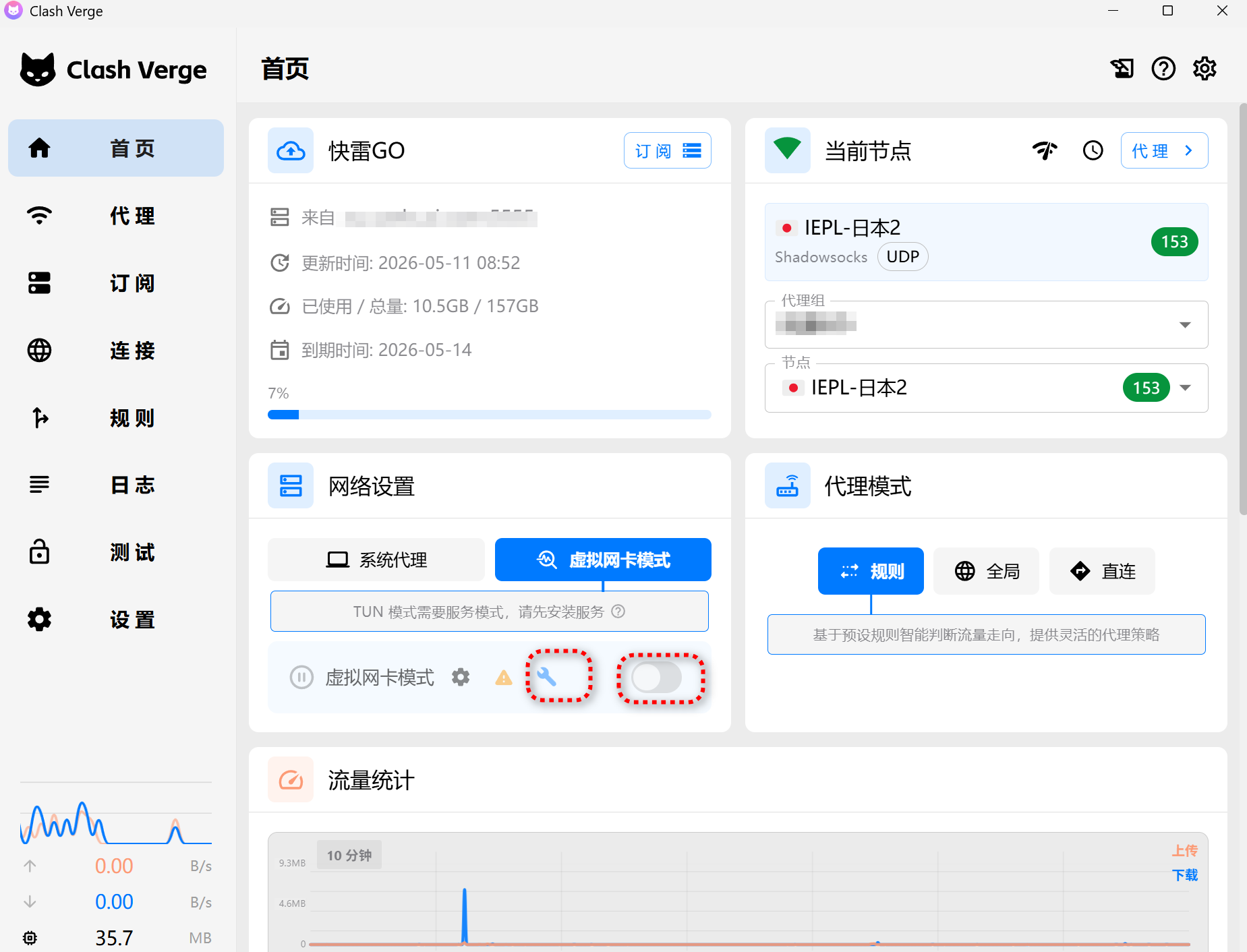Open 设置 settings in sidebar
The image size is (1247, 952).
click(116, 620)
